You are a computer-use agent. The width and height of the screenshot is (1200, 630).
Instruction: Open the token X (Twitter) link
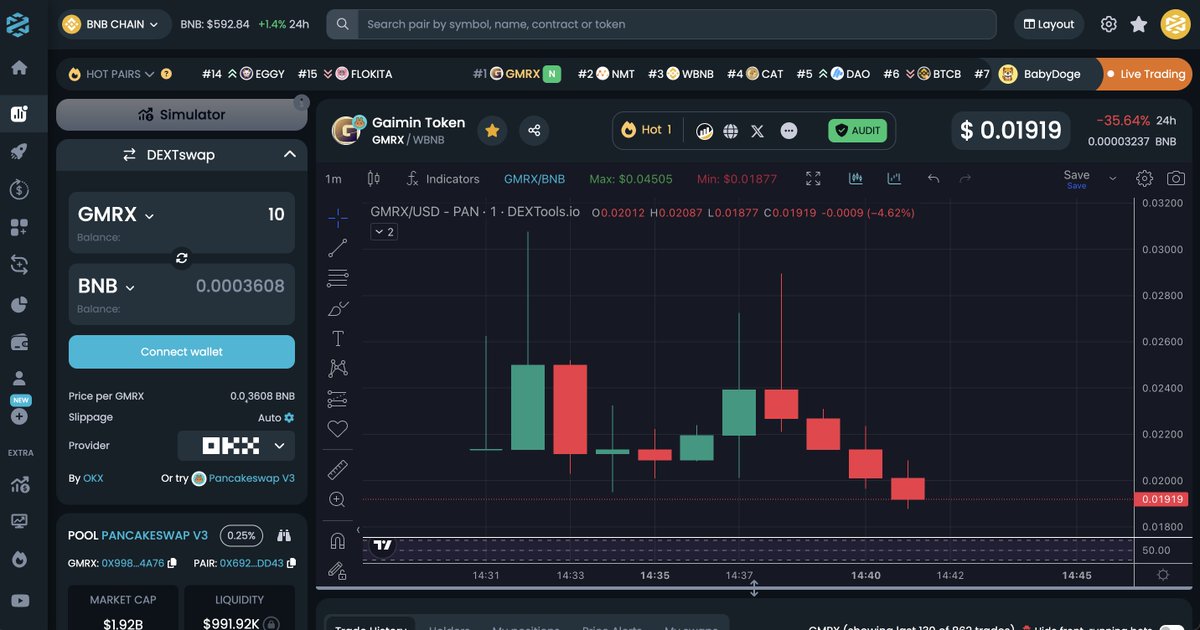[757, 131]
